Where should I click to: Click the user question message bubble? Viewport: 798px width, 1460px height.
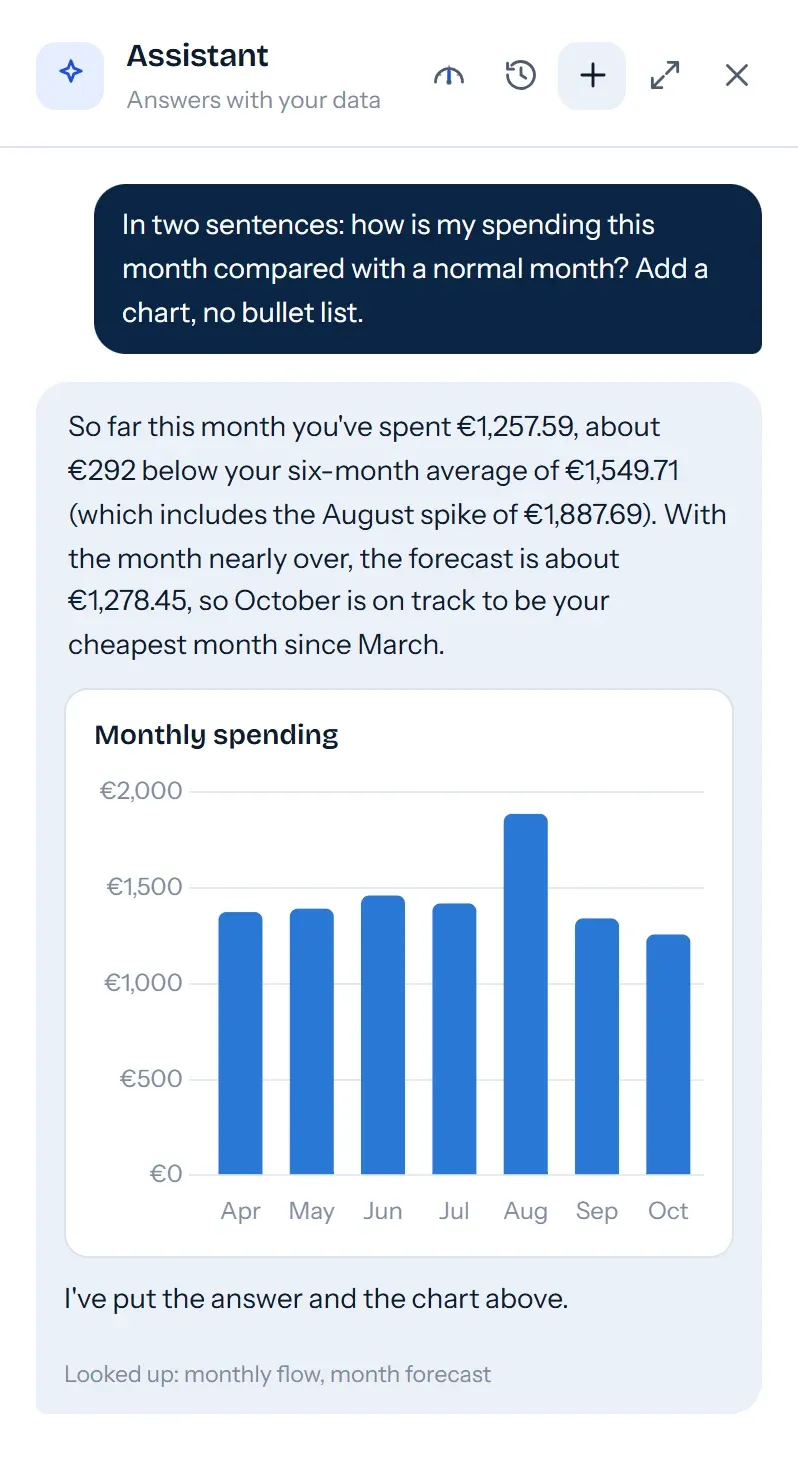[428, 269]
